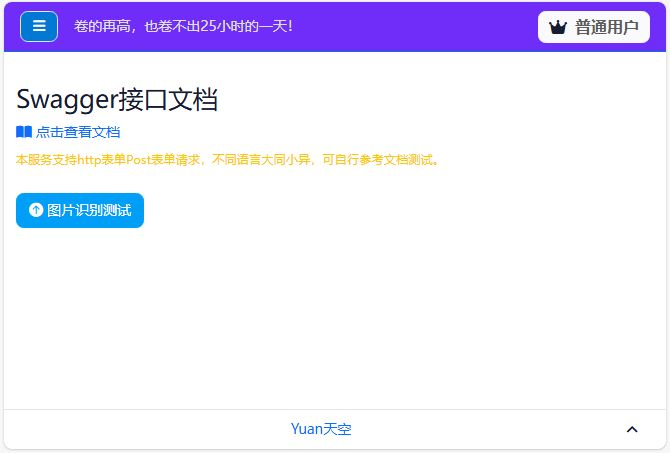Click the upload arrow icon in 图片识别测试

pos(36,210)
